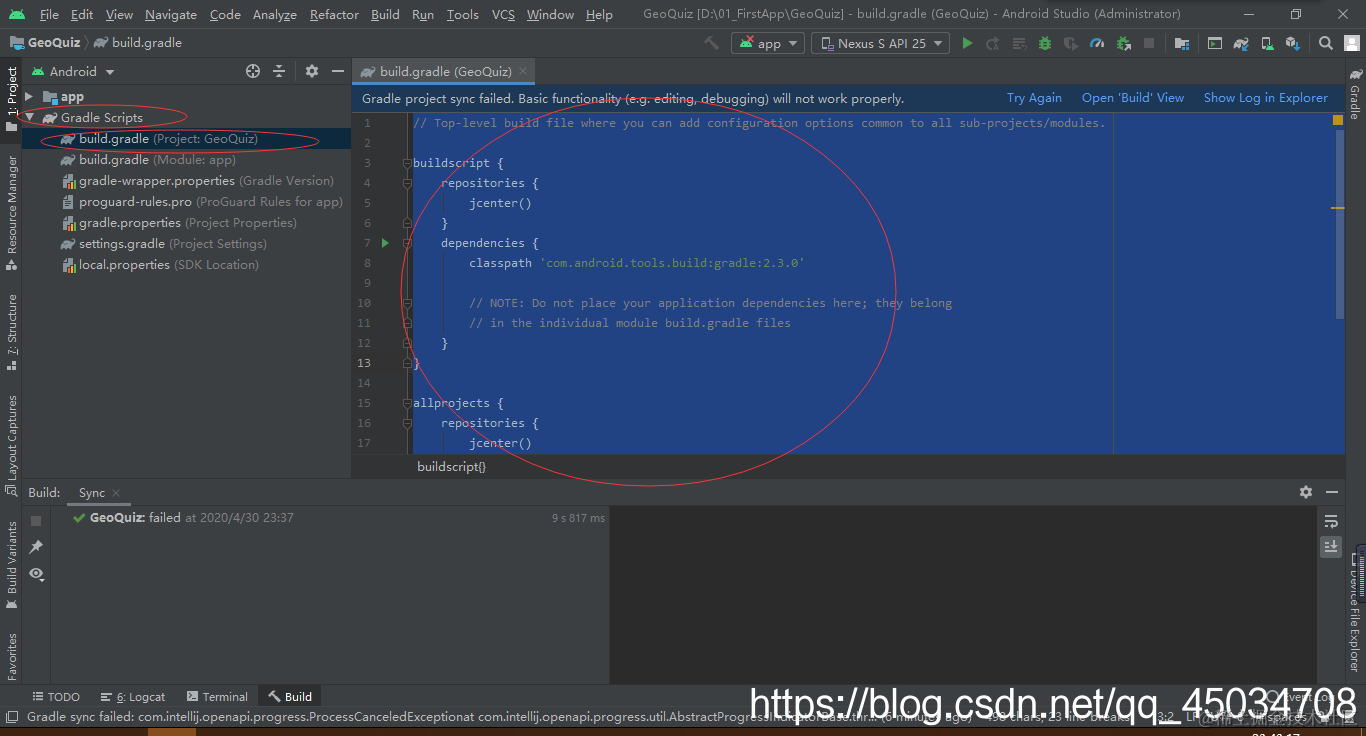Viewport: 1366px width, 736px height.
Task: Click Open 'Build' View link
Action: tap(1133, 98)
